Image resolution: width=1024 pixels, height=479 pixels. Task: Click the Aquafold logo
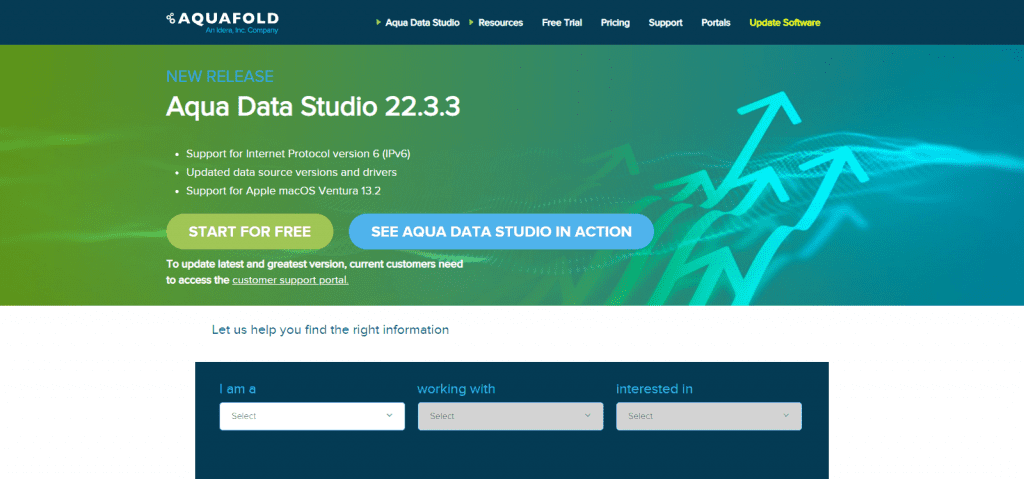(222, 22)
